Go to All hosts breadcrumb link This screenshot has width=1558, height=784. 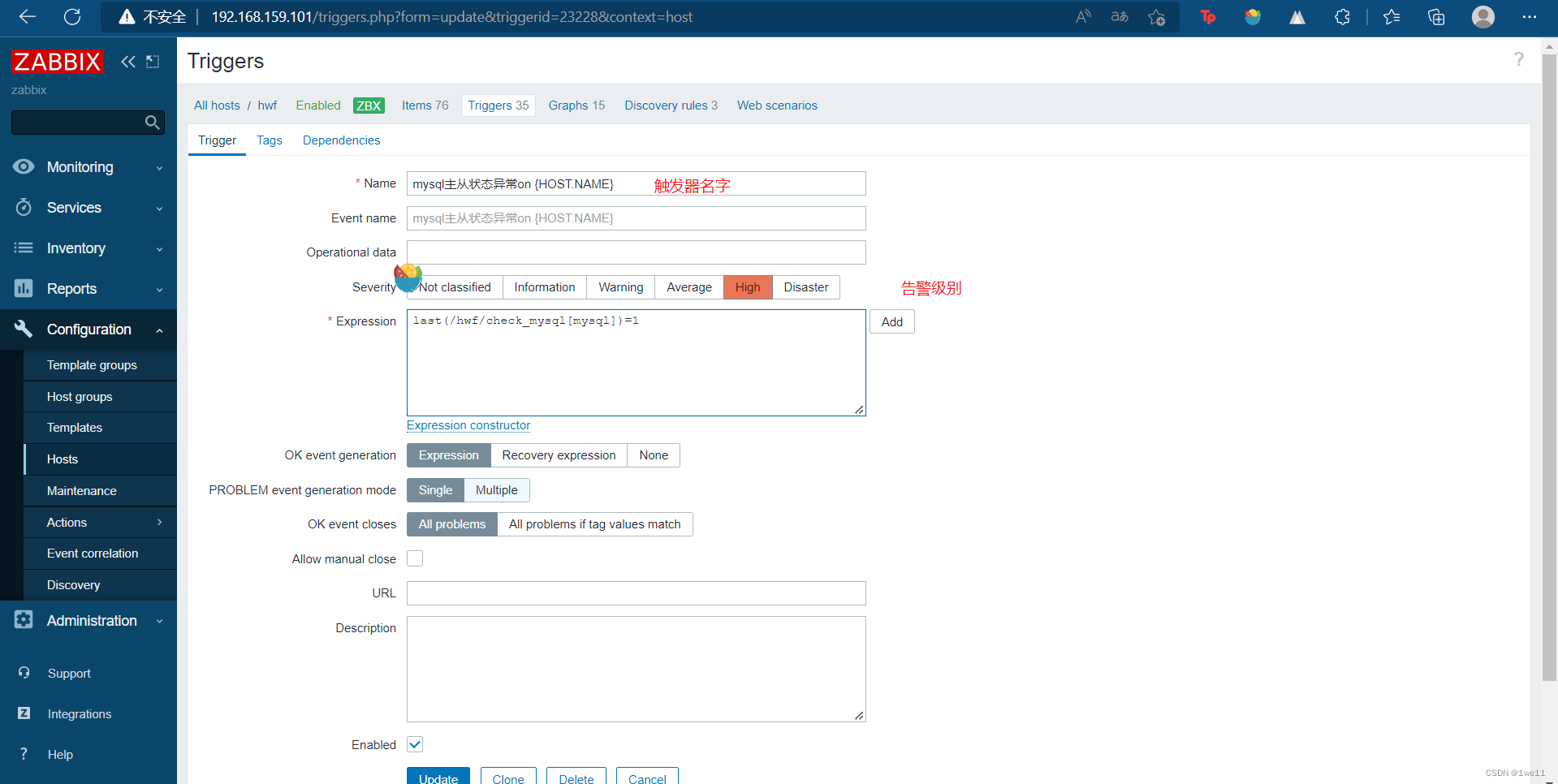tap(217, 106)
